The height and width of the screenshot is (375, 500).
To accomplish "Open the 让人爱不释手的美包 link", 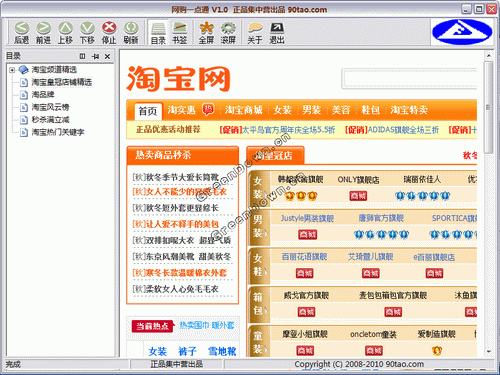I will click(x=176, y=224).
